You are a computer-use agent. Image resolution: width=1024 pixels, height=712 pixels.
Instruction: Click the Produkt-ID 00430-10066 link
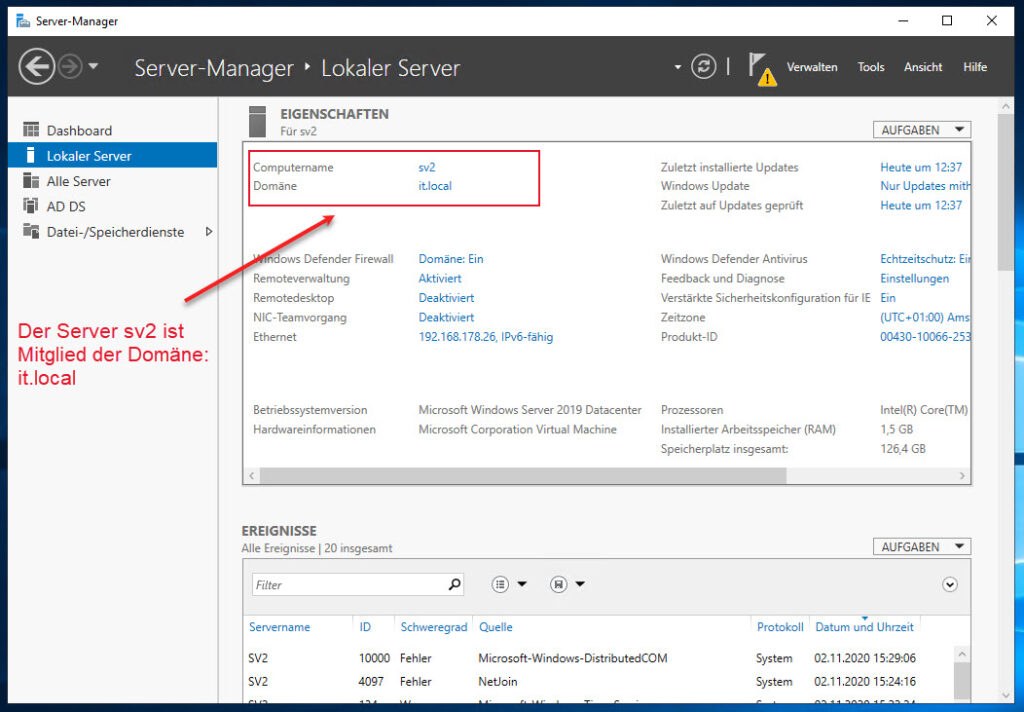pyautogui.click(x=925, y=337)
